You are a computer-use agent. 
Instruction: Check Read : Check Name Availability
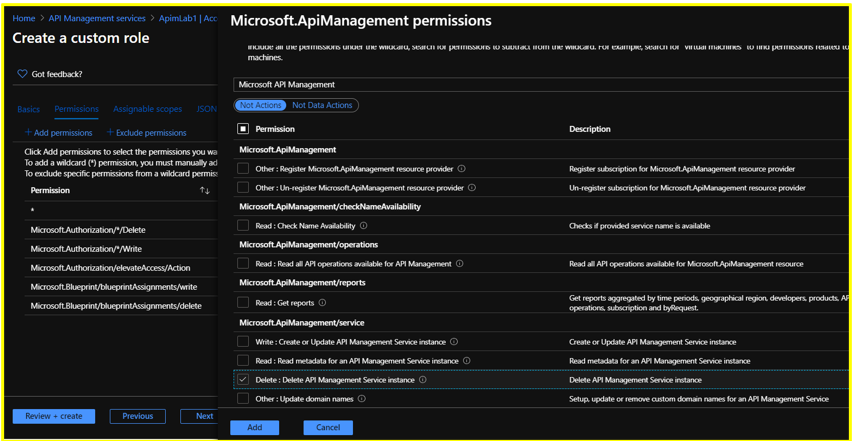click(x=243, y=225)
